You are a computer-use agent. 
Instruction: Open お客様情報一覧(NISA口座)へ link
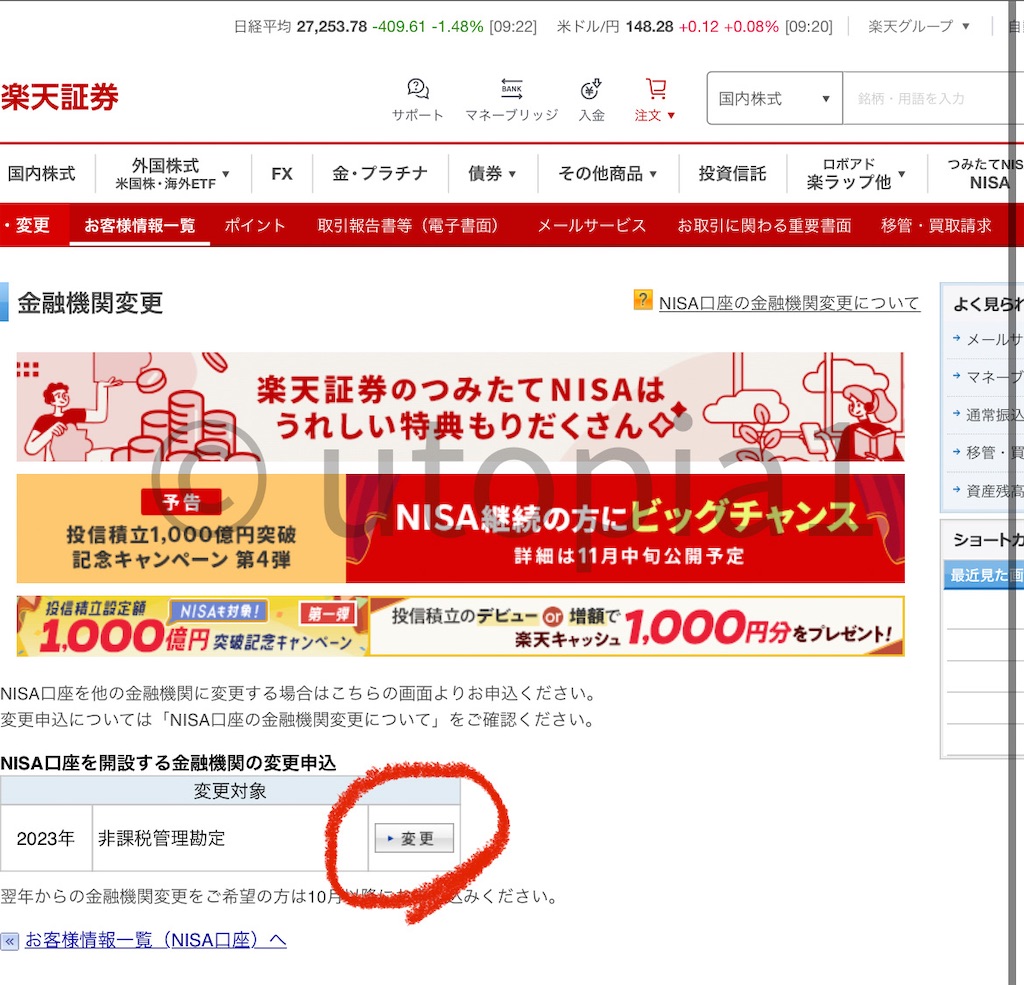[x=155, y=941]
